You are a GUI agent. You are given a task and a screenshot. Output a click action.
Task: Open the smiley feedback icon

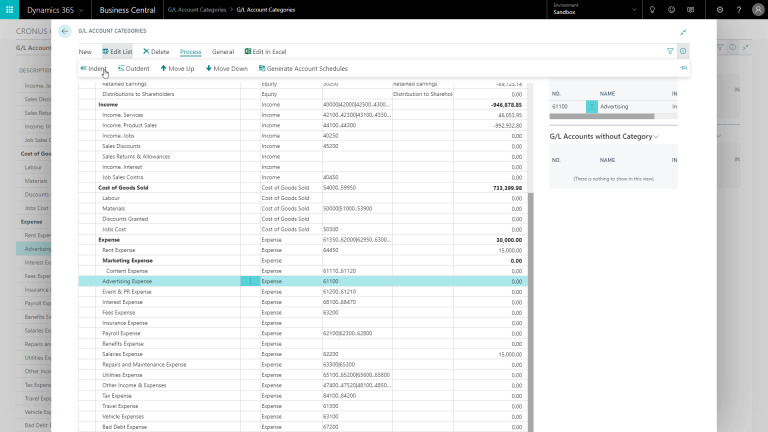pos(672,9)
